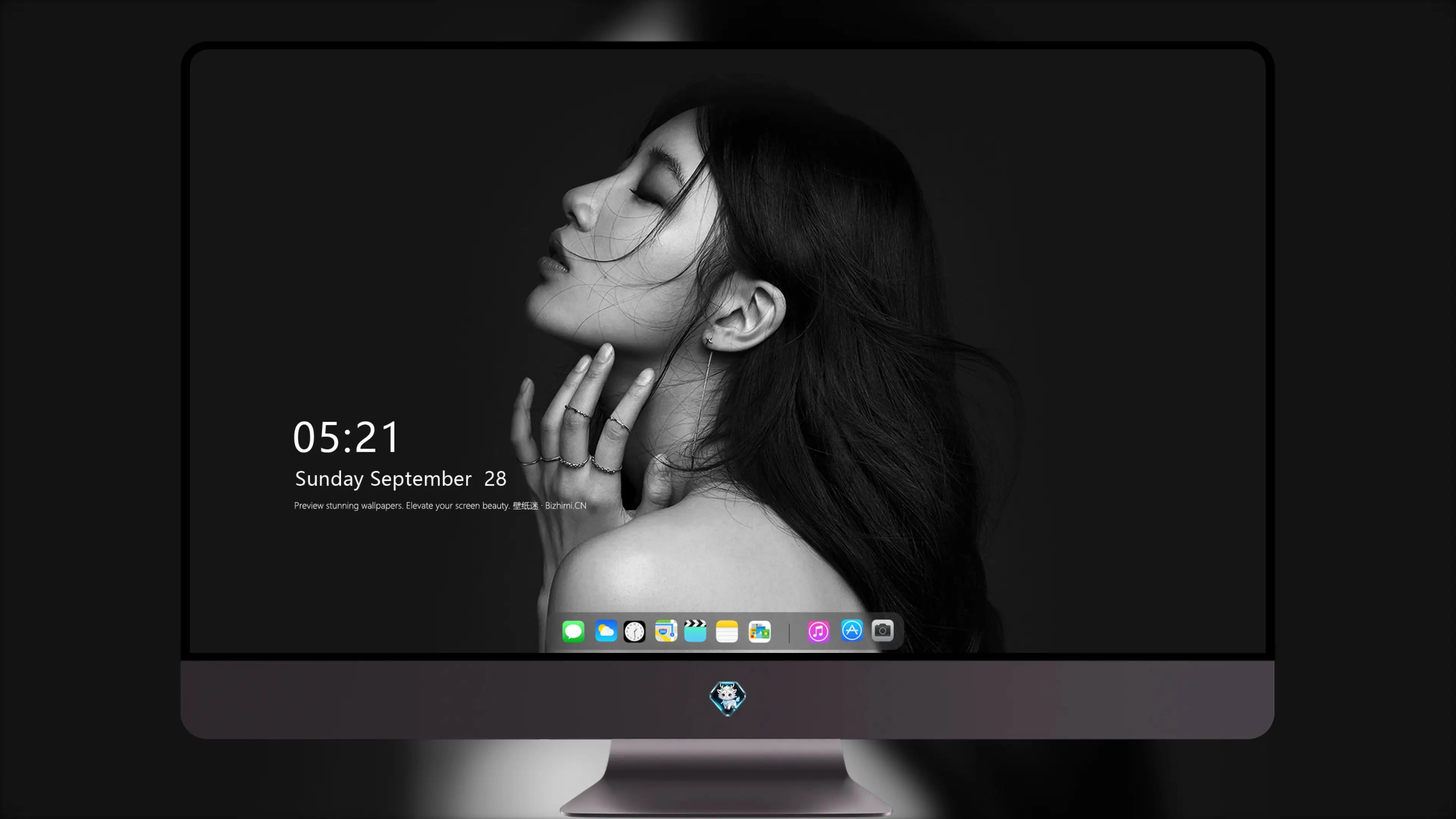Open the gray Camera app icon
The image size is (1456, 819).
coord(882,630)
